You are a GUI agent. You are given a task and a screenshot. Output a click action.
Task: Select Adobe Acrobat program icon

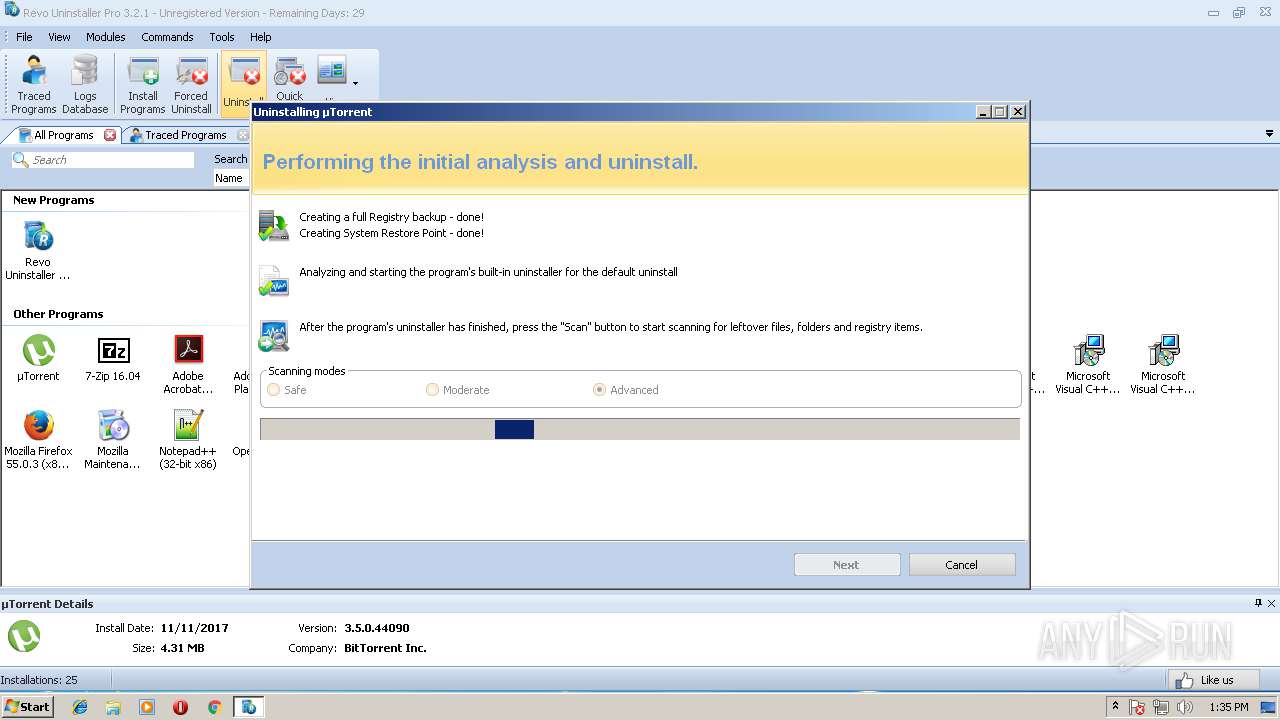click(x=188, y=365)
